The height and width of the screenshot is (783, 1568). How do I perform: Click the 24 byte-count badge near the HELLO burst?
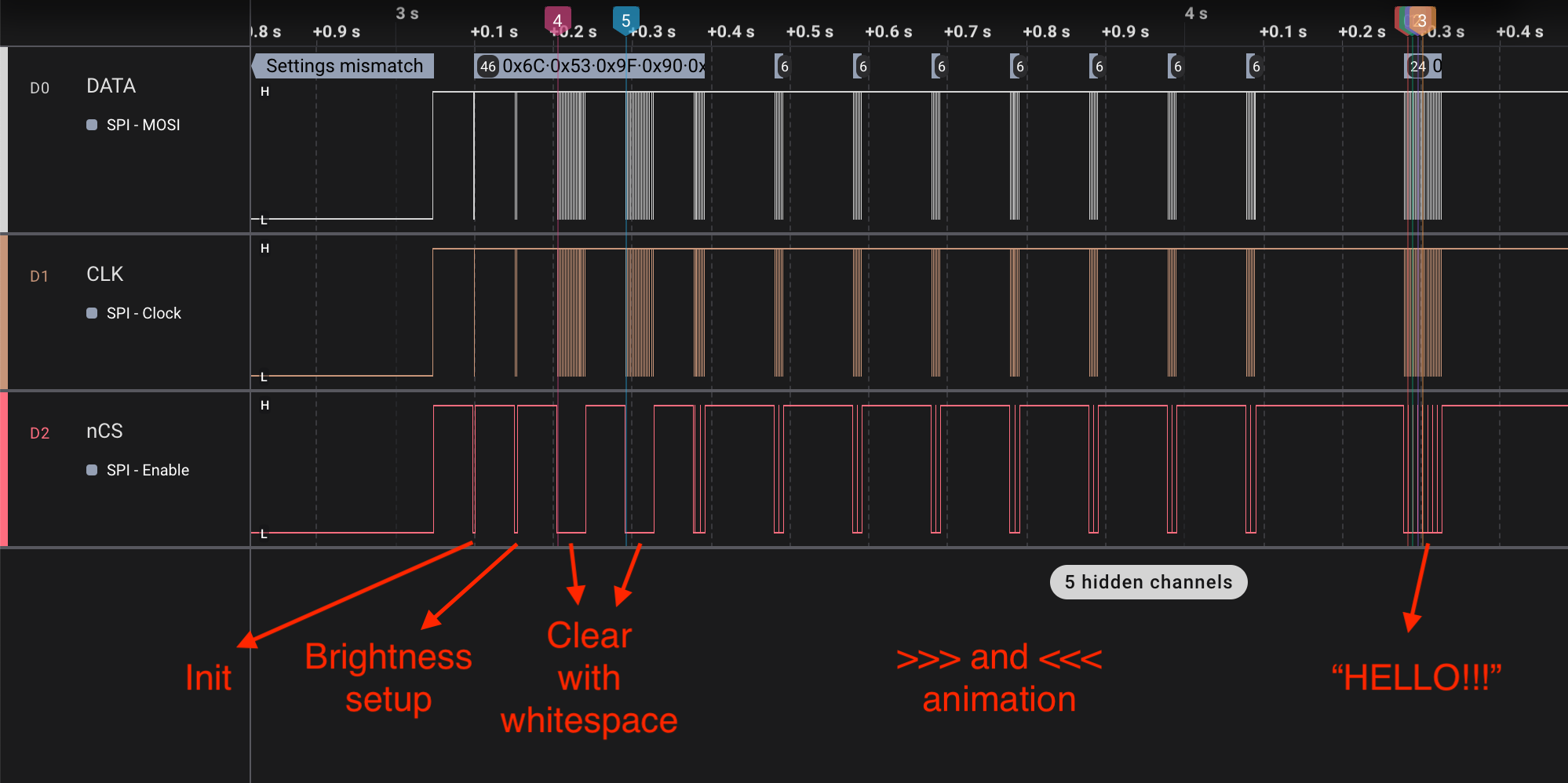click(1417, 67)
